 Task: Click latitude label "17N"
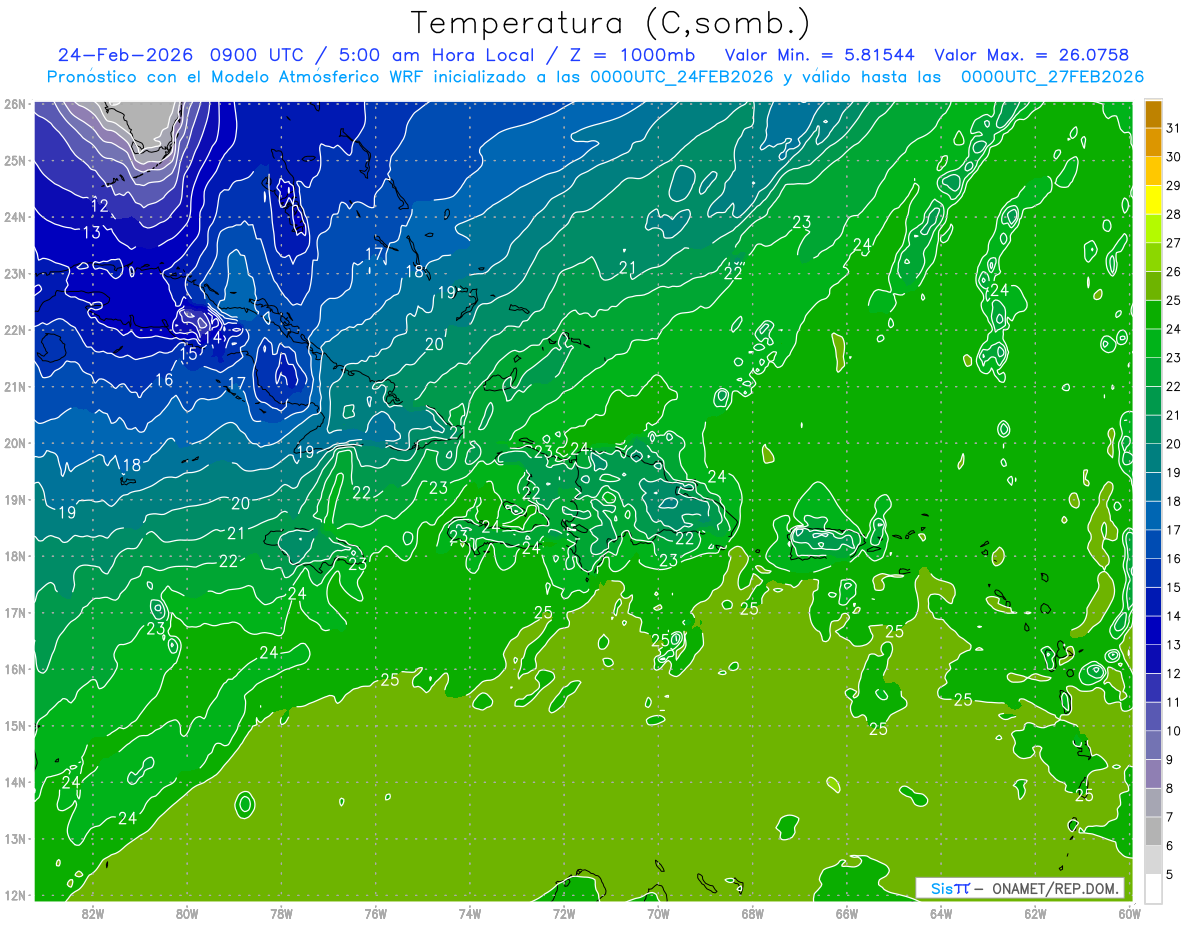(x=14, y=612)
